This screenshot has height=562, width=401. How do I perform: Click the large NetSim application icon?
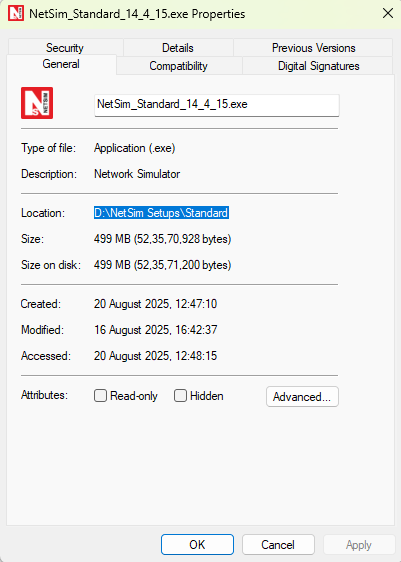pos(37,103)
